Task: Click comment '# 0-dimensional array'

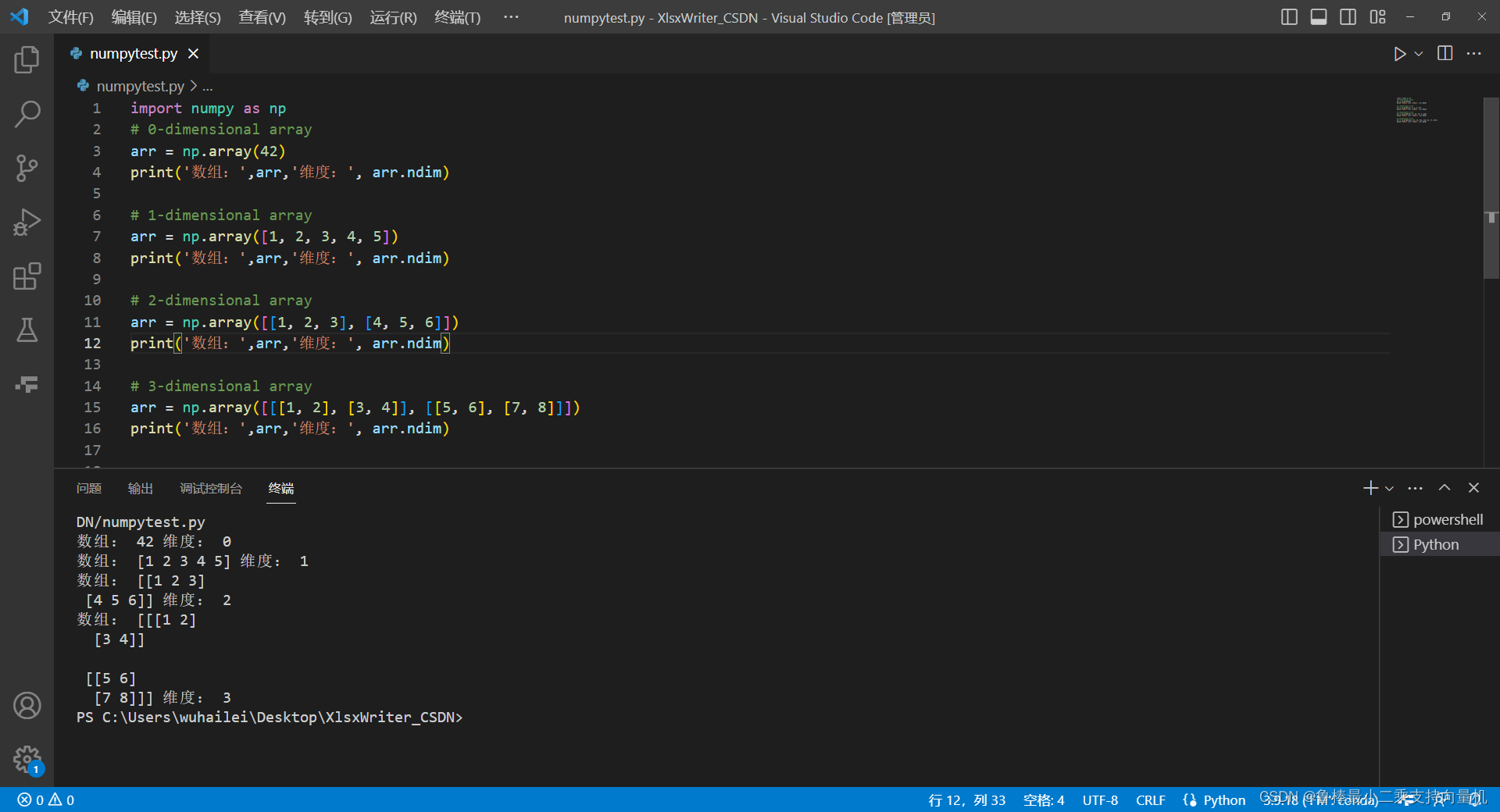Action: point(221,130)
